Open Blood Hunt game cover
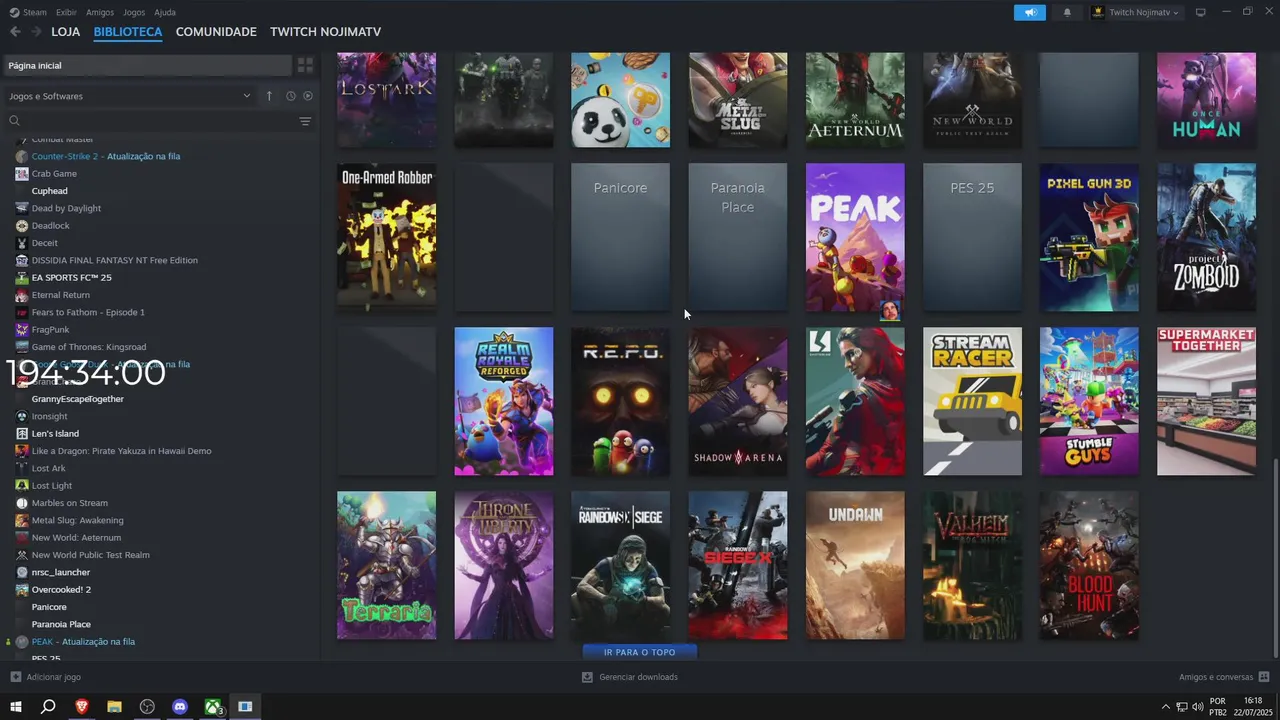1280x720 pixels. coord(1089,565)
